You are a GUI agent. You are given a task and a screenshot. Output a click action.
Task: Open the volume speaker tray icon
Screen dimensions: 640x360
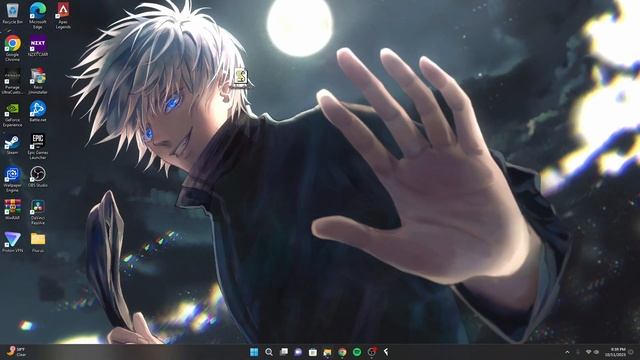point(596,352)
